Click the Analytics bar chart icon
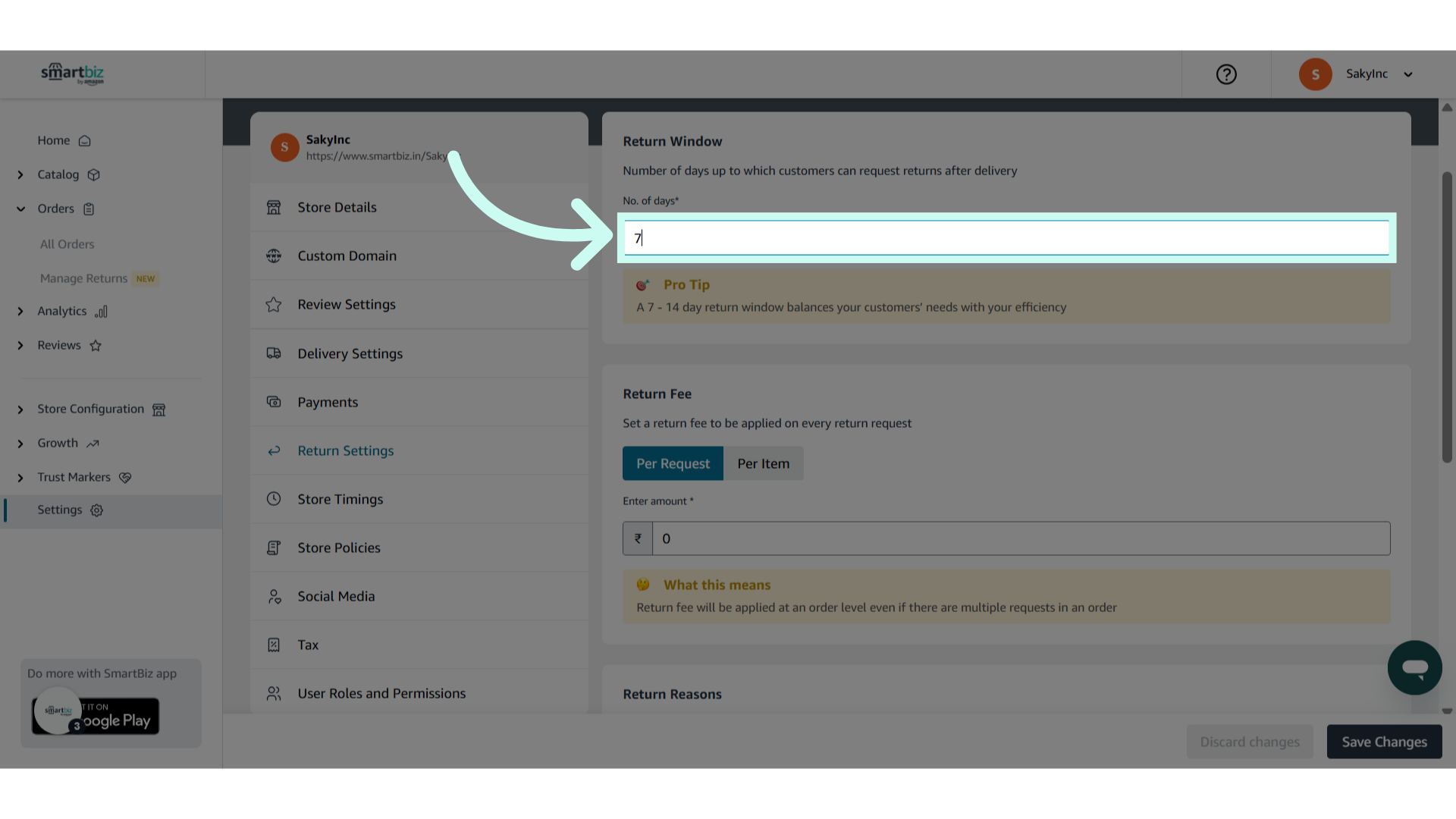Viewport: 1456px width, 819px height. 101,312
